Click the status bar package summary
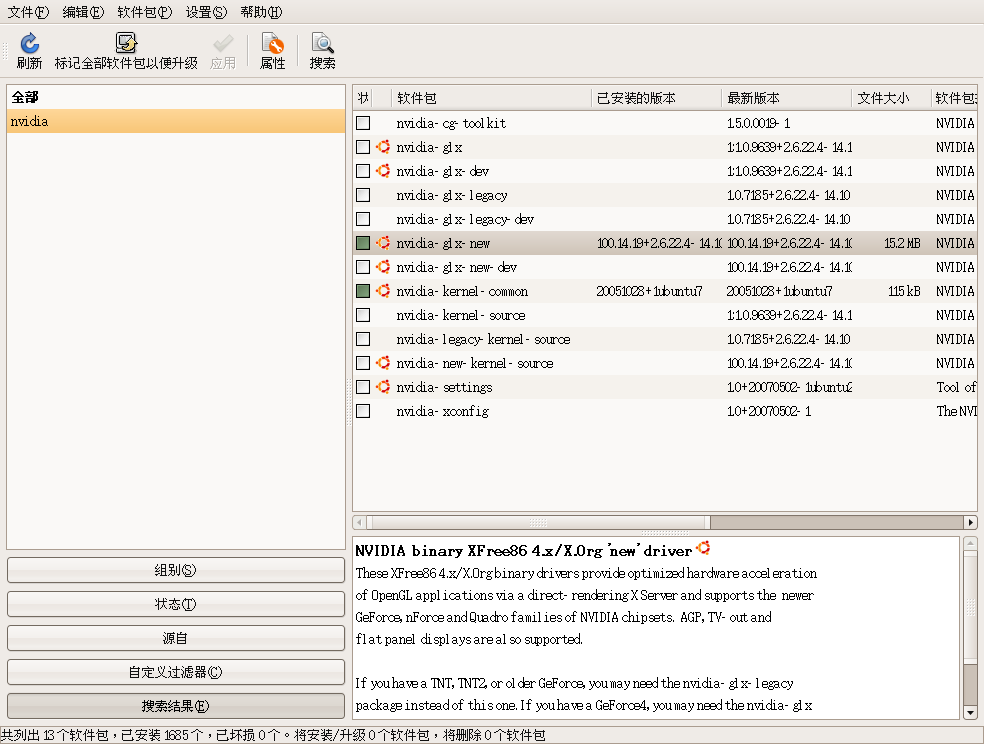 273,735
